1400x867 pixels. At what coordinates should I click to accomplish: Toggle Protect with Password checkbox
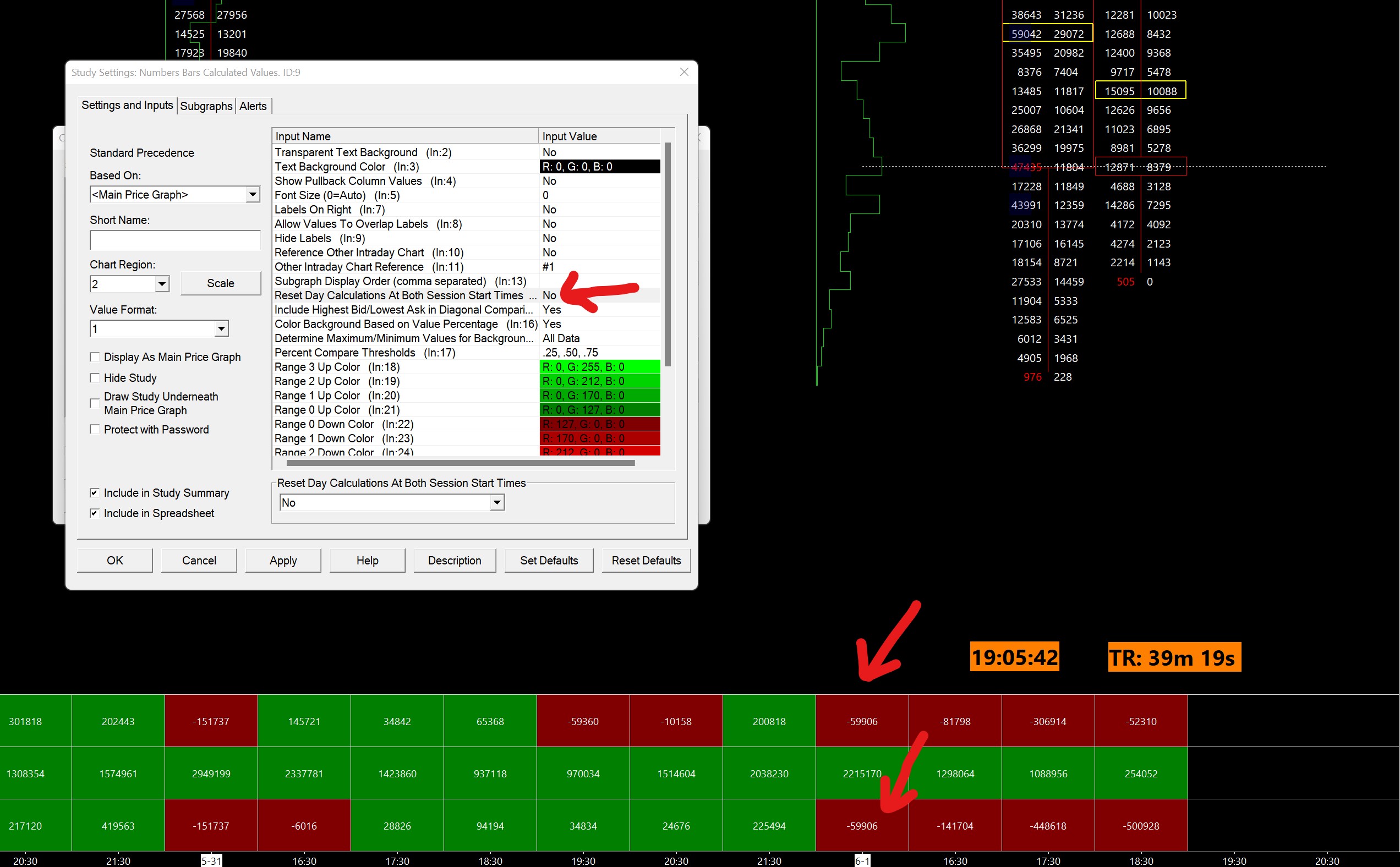pyautogui.click(x=95, y=430)
